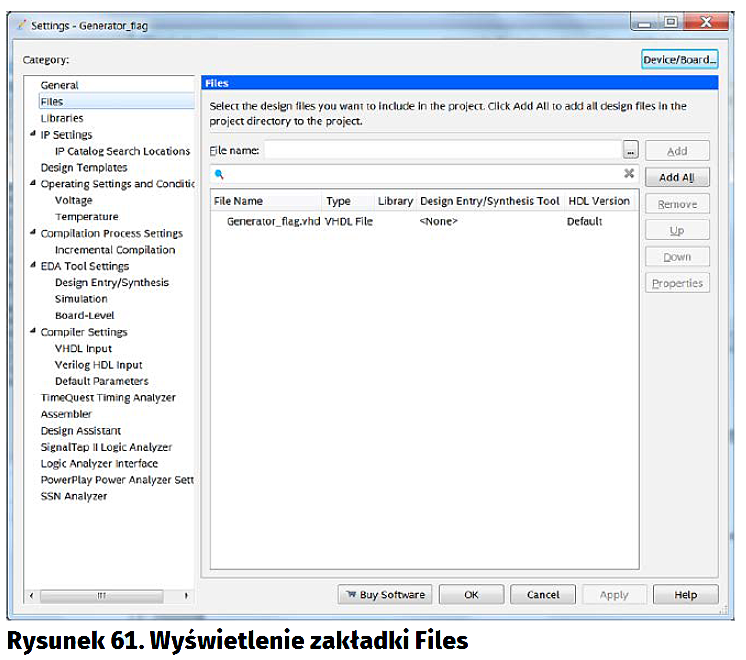The image size is (746, 660).
Task: Collapse the Operating Settings and Conditions node
Action: 33,184
